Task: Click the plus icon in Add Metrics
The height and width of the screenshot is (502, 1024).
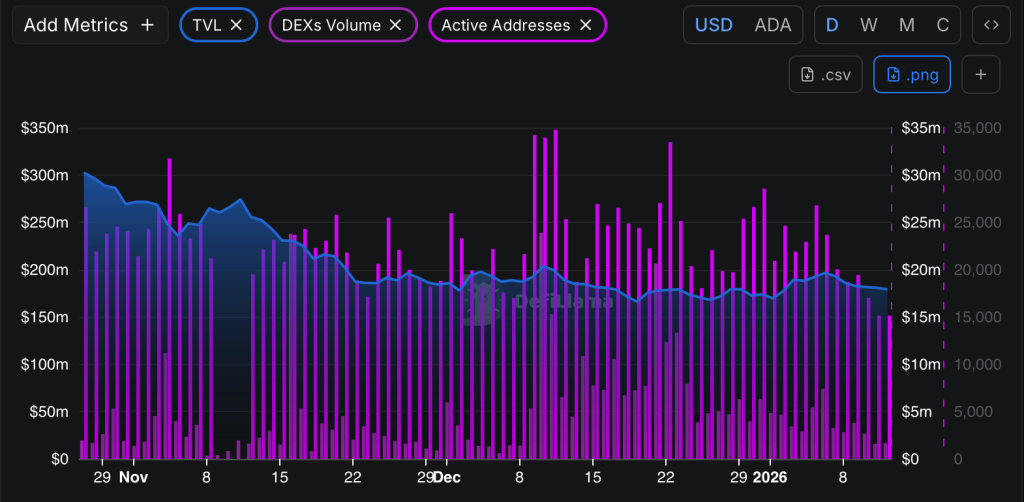Action: pyautogui.click(x=147, y=25)
